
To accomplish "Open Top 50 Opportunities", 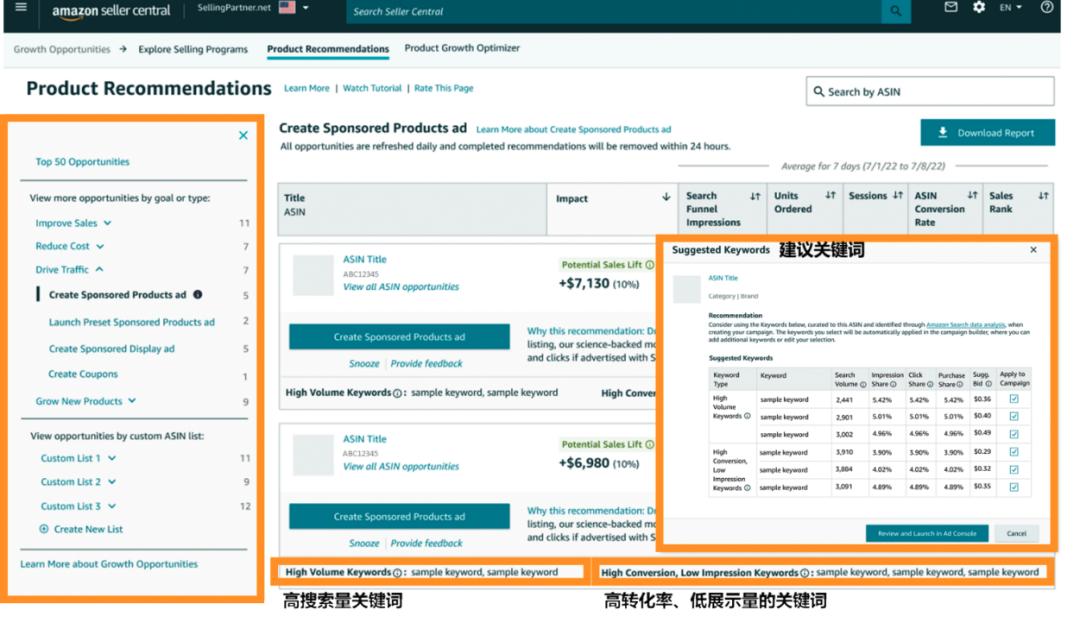I will [x=83, y=161].
